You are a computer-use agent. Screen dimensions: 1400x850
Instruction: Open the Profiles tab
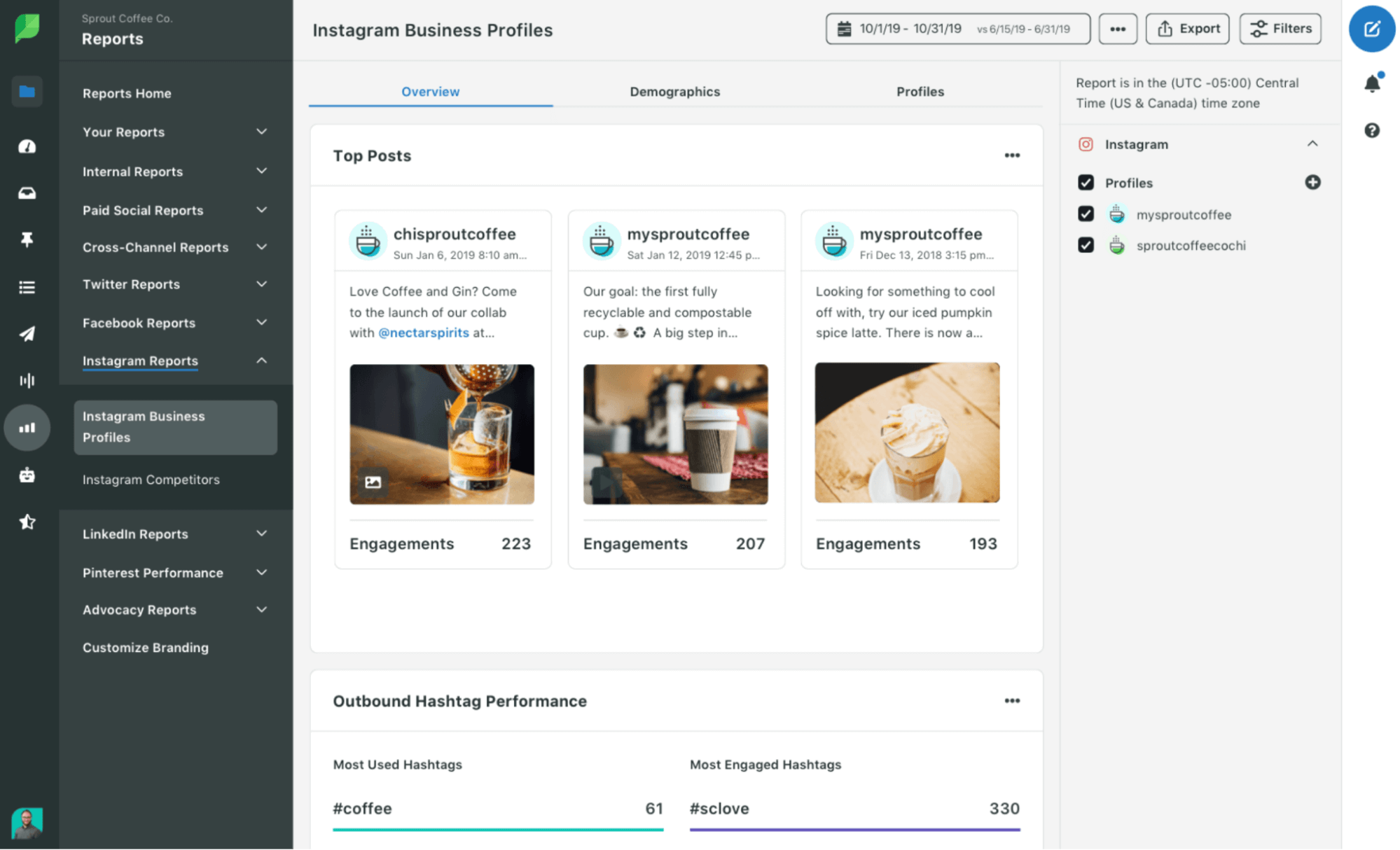tap(920, 91)
